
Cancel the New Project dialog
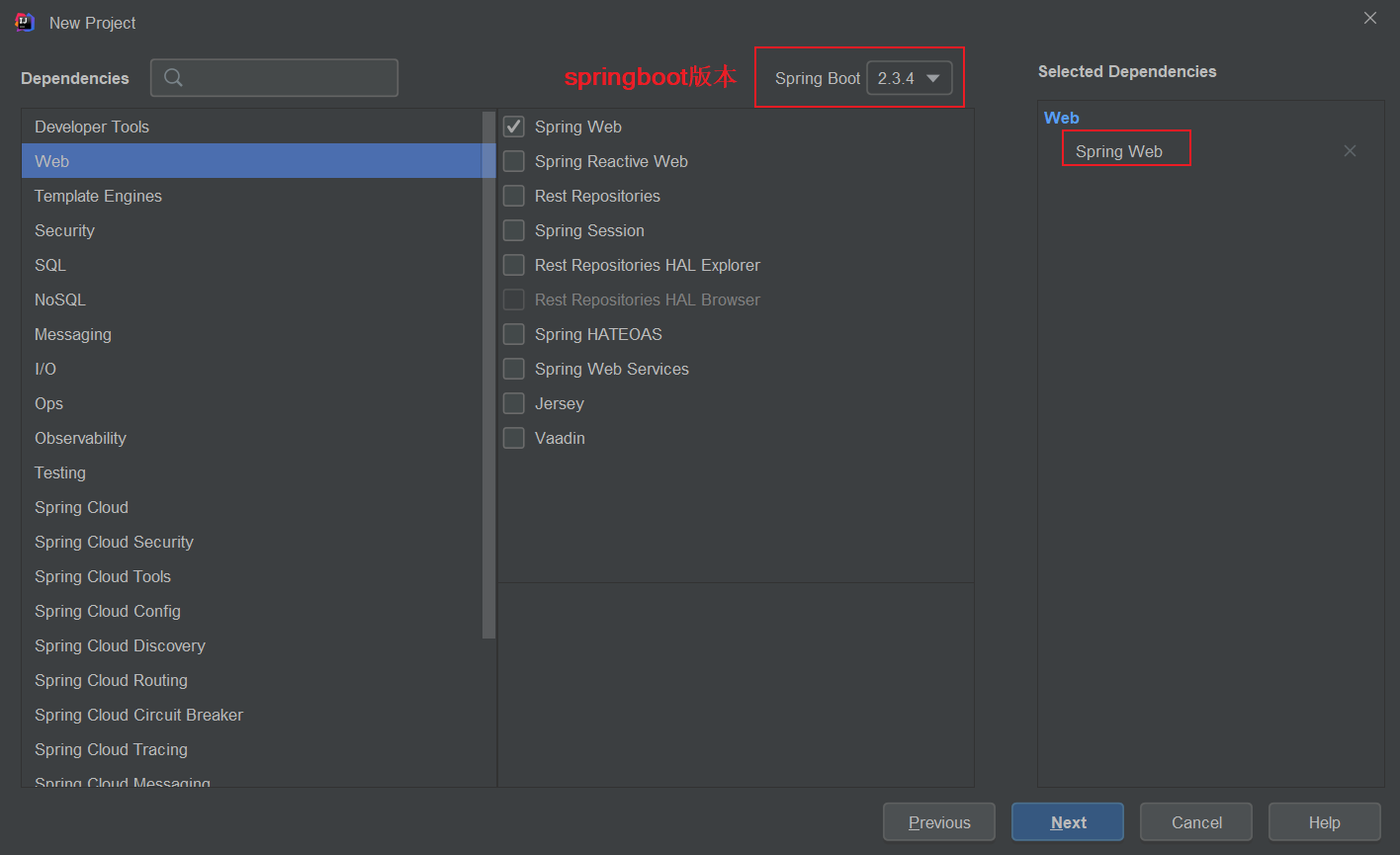1196,822
